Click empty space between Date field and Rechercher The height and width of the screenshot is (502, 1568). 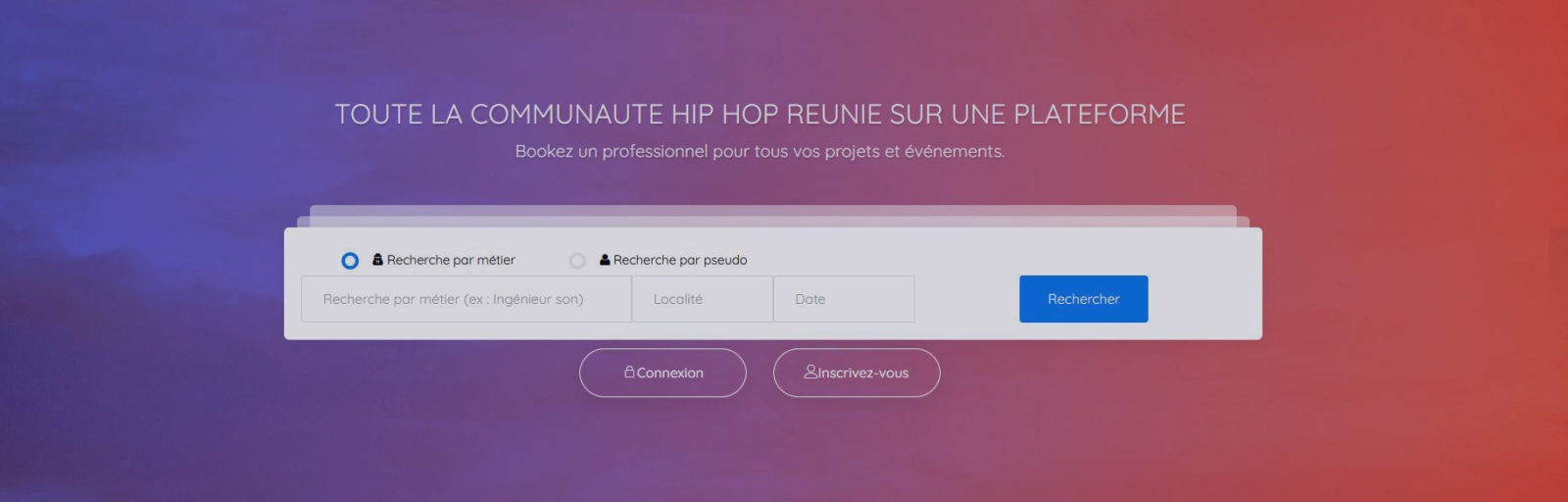(x=966, y=299)
